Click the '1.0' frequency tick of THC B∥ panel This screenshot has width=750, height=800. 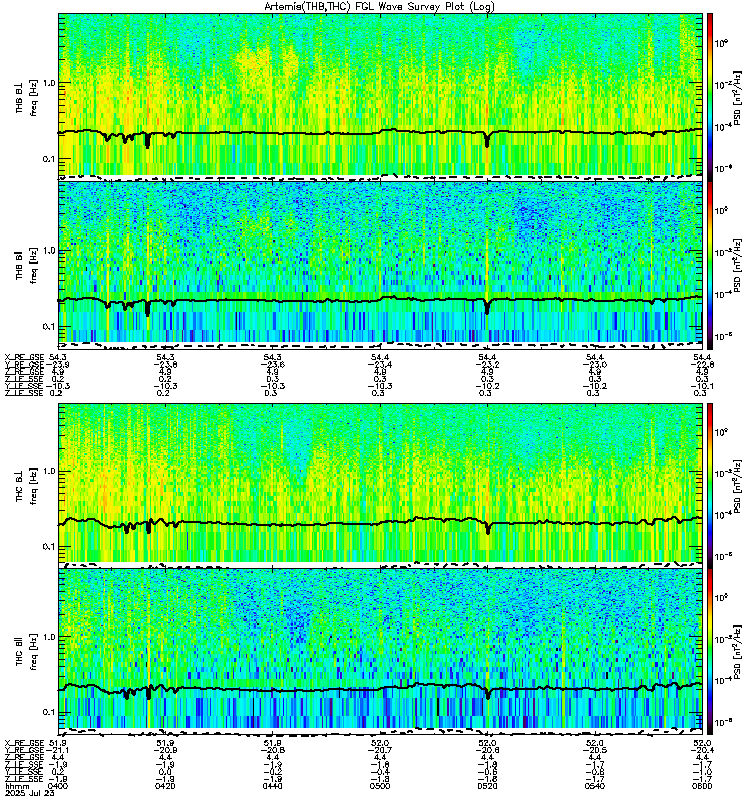pos(48,637)
